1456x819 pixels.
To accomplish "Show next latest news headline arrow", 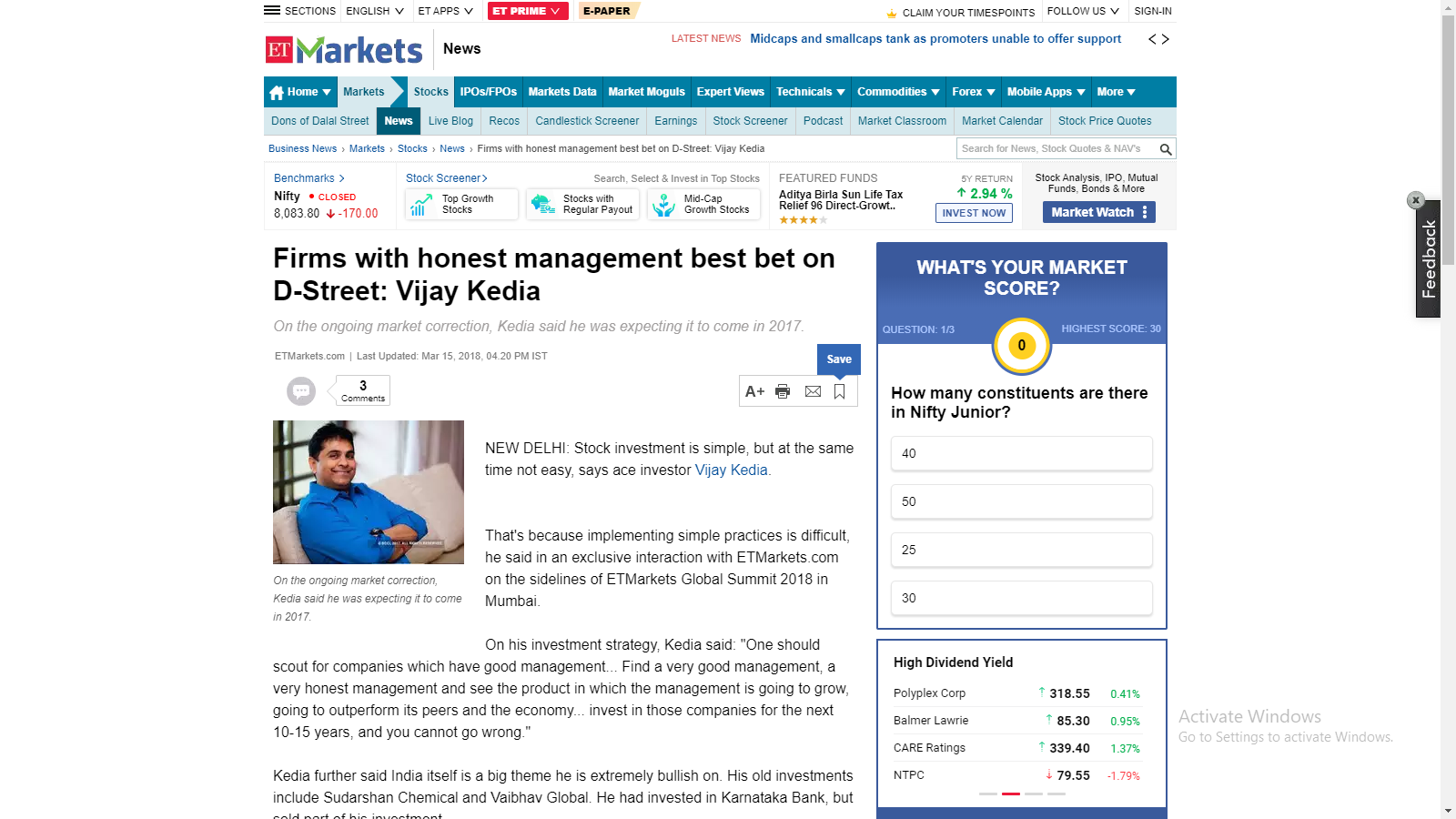I will tap(1166, 39).
